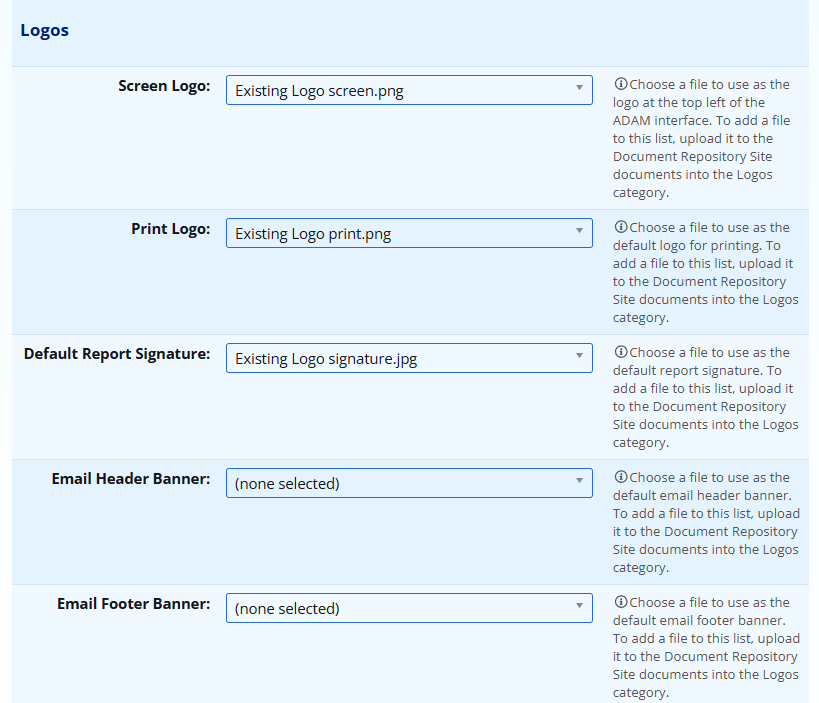Click the Email Header Banner label
Screen dimensions: 819x703
tap(131, 479)
